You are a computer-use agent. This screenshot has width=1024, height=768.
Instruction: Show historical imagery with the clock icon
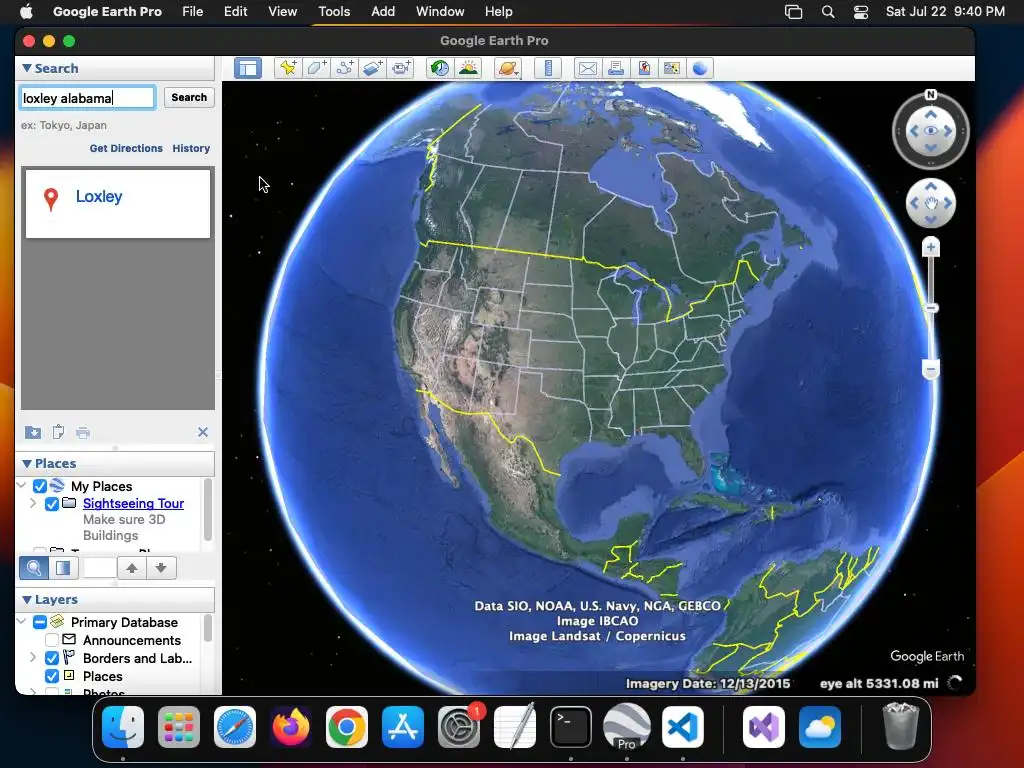[440, 68]
